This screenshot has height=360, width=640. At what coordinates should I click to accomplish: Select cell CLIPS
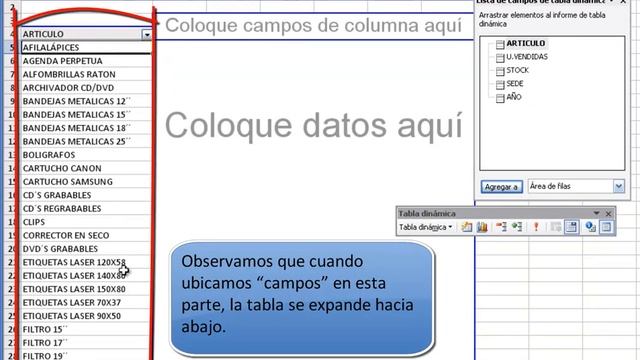[86, 222]
